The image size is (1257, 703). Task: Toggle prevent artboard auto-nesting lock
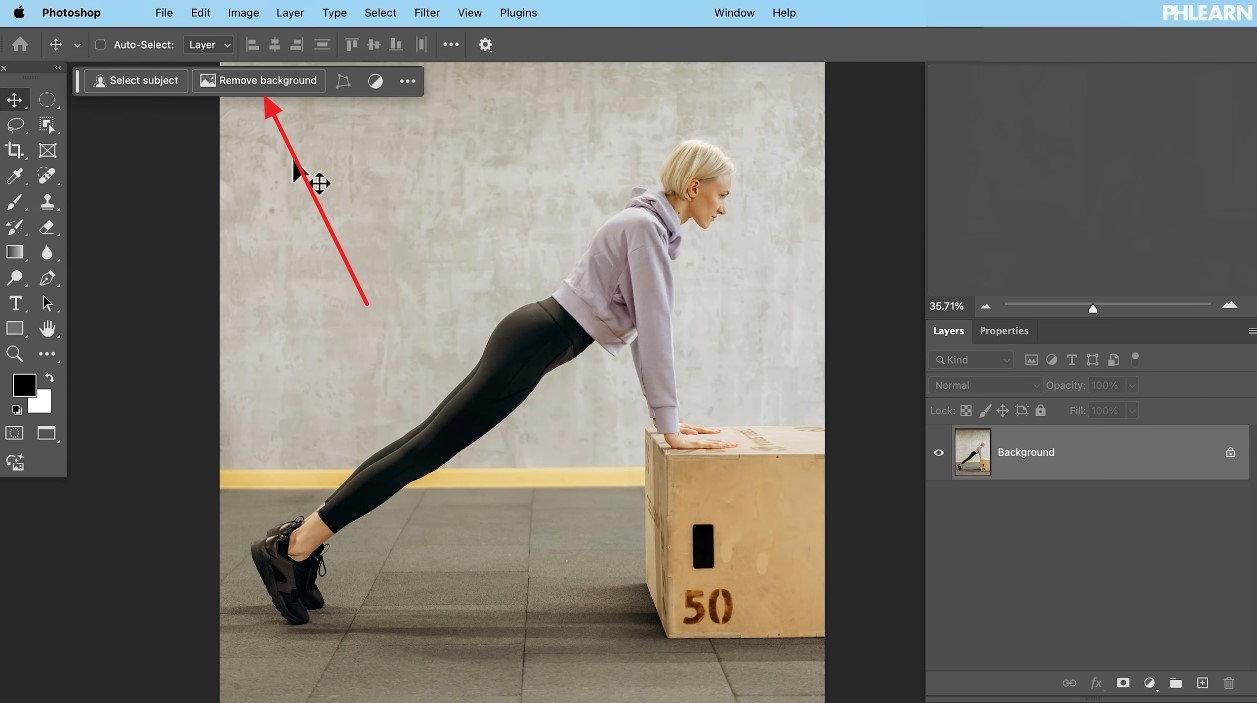(x=1022, y=410)
